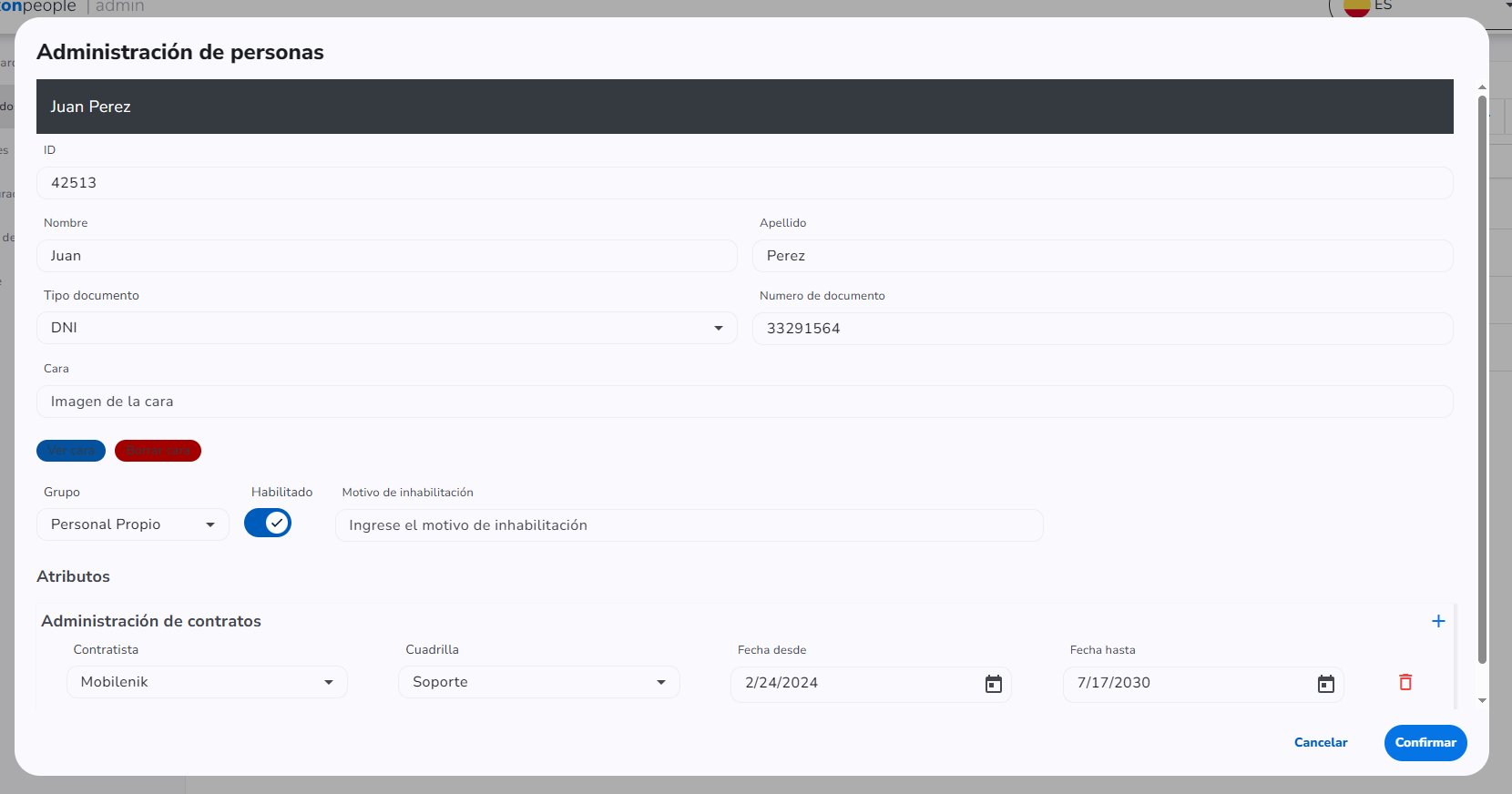
Task: Delete the Mobilenik contract row
Action: pyautogui.click(x=1405, y=682)
